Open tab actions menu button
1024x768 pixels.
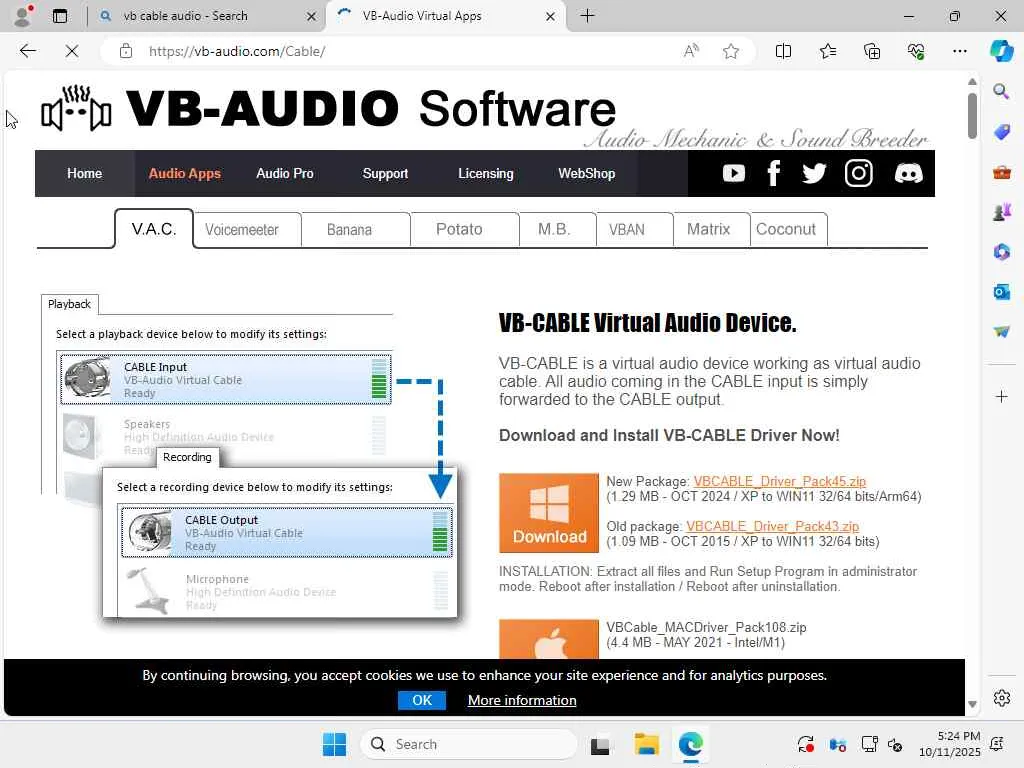[x=59, y=16]
